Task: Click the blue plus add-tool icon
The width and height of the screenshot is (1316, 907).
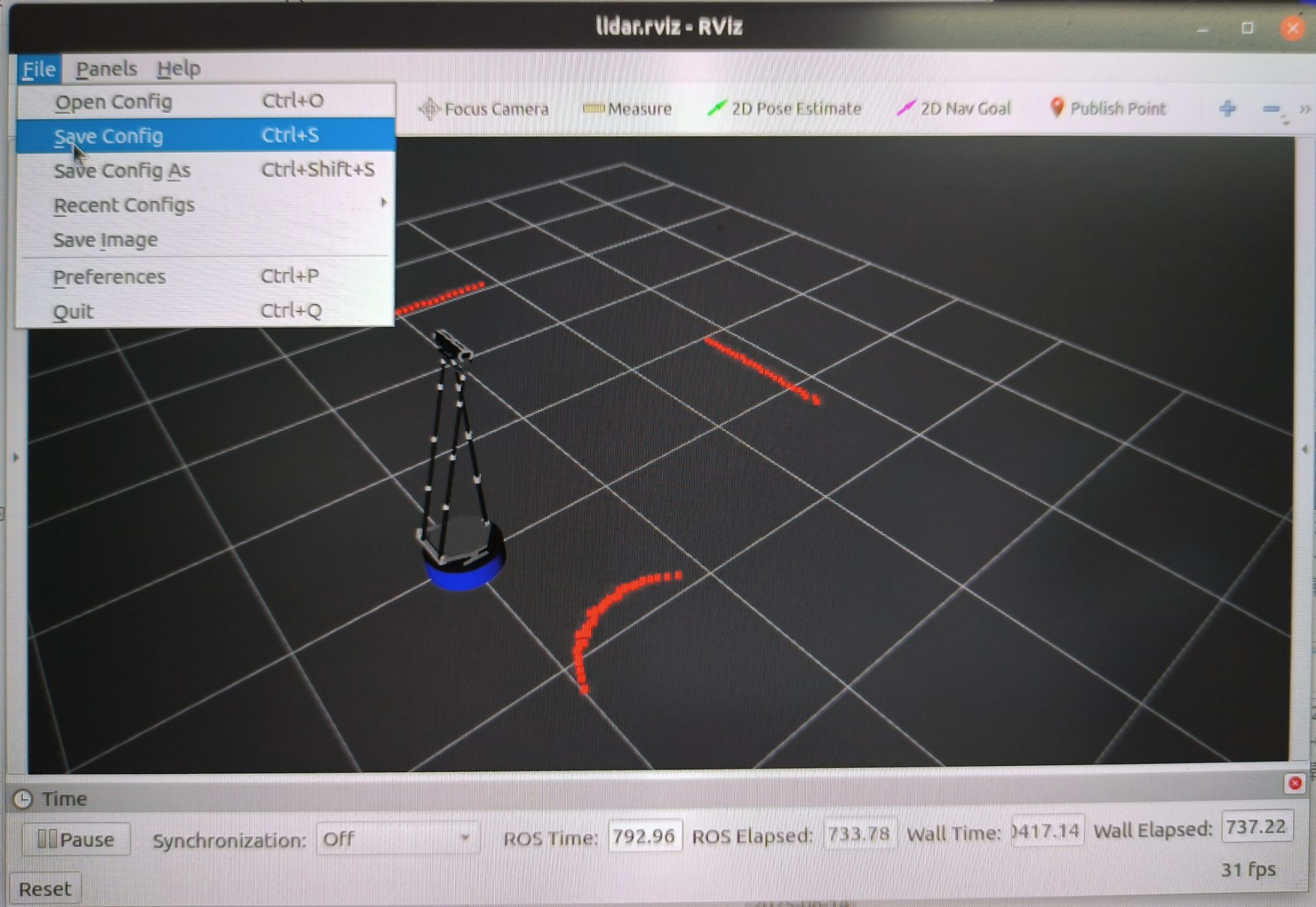Action: tap(1227, 108)
